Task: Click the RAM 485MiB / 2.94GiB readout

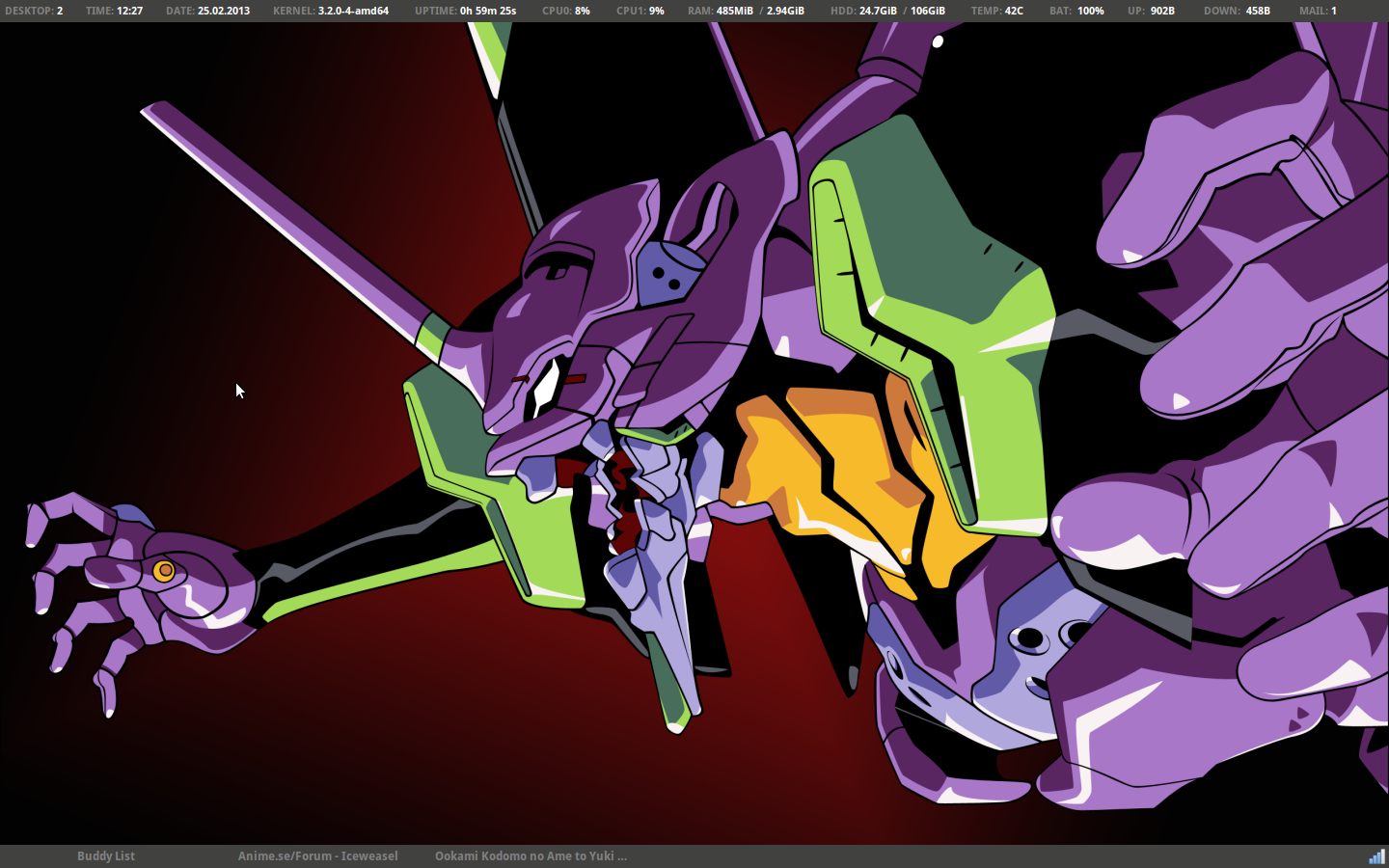Action: (x=746, y=11)
